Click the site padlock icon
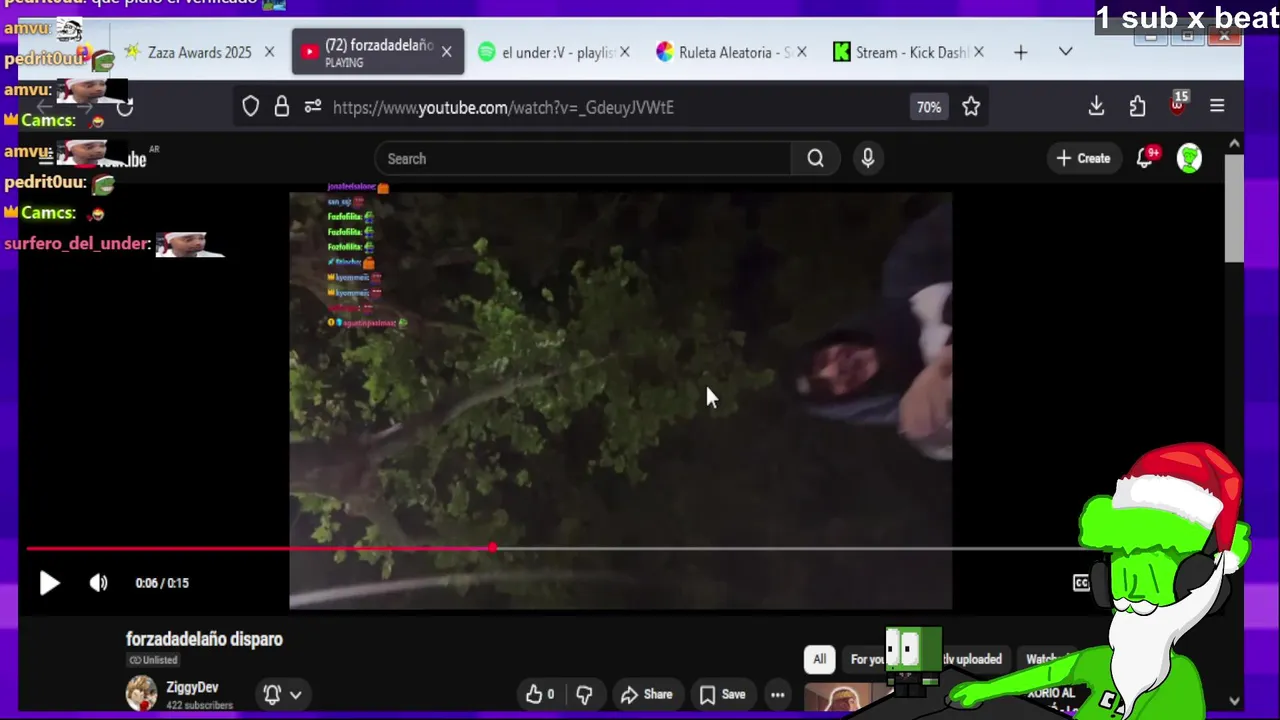The image size is (1280, 720). 282,107
